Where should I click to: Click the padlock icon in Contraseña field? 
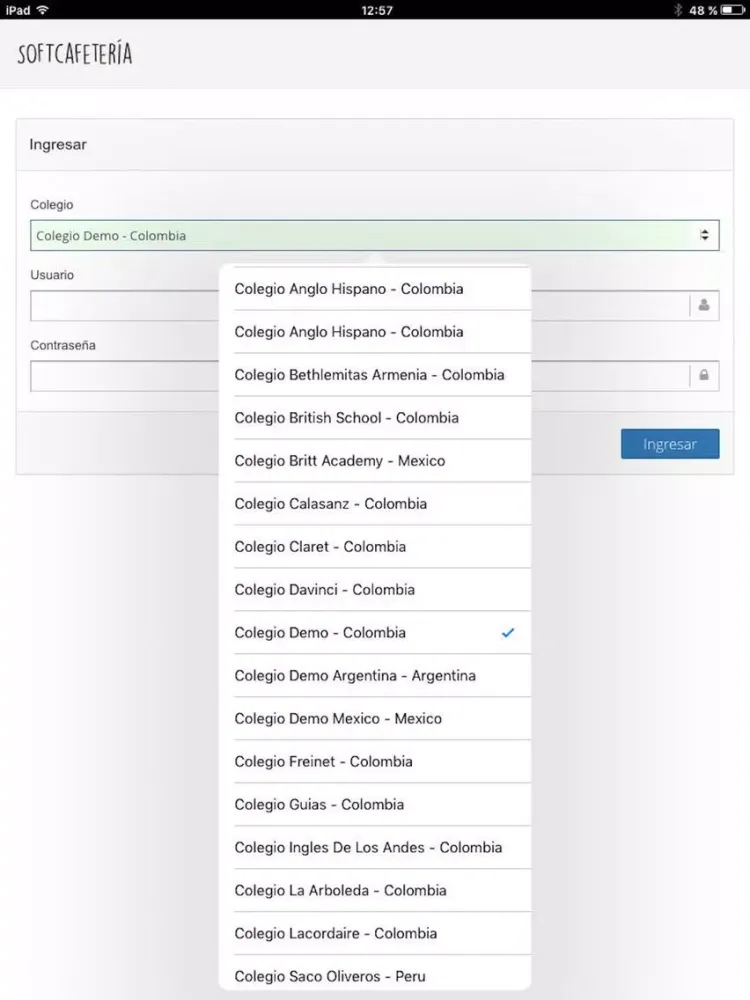click(x=704, y=376)
